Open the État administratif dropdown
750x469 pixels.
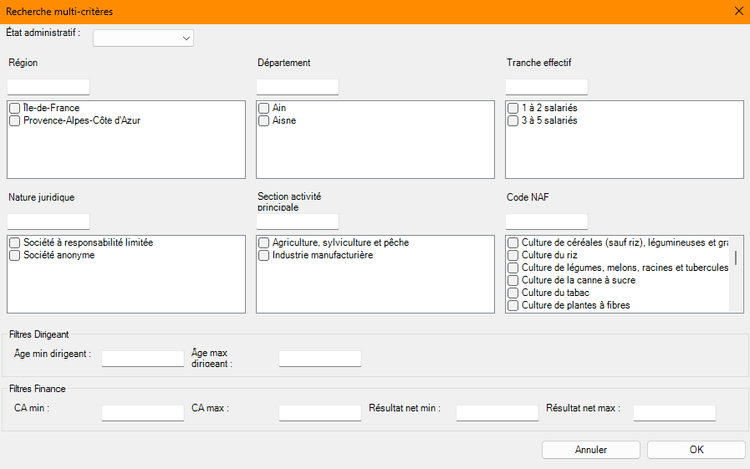tap(143, 38)
